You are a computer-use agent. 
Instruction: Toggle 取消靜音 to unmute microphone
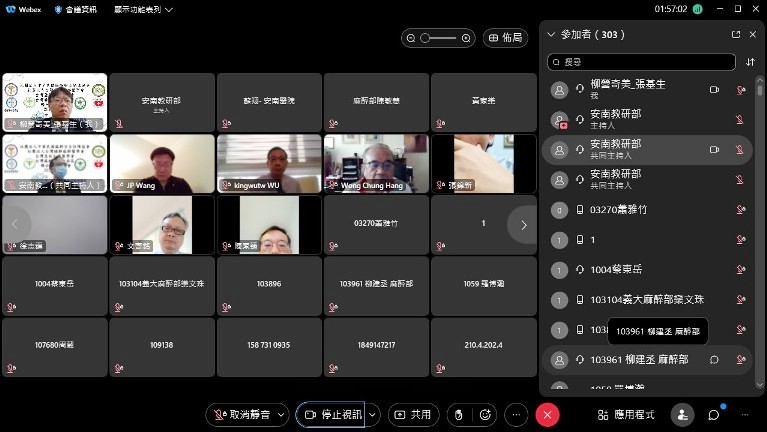pyautogui.click(x=240, y=414)
